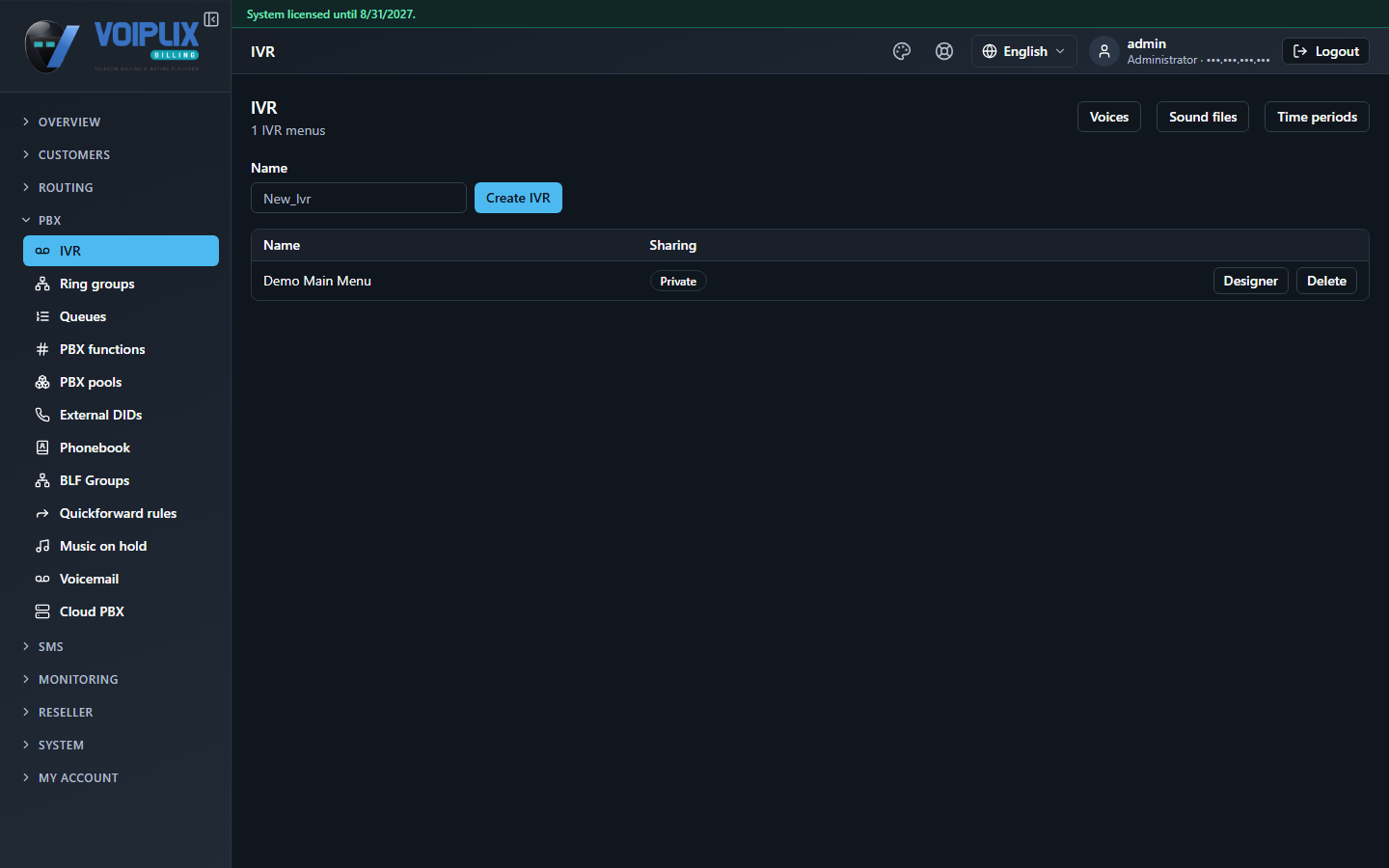
Task: Select the PBX pools menu item
Action: point(121,382)
